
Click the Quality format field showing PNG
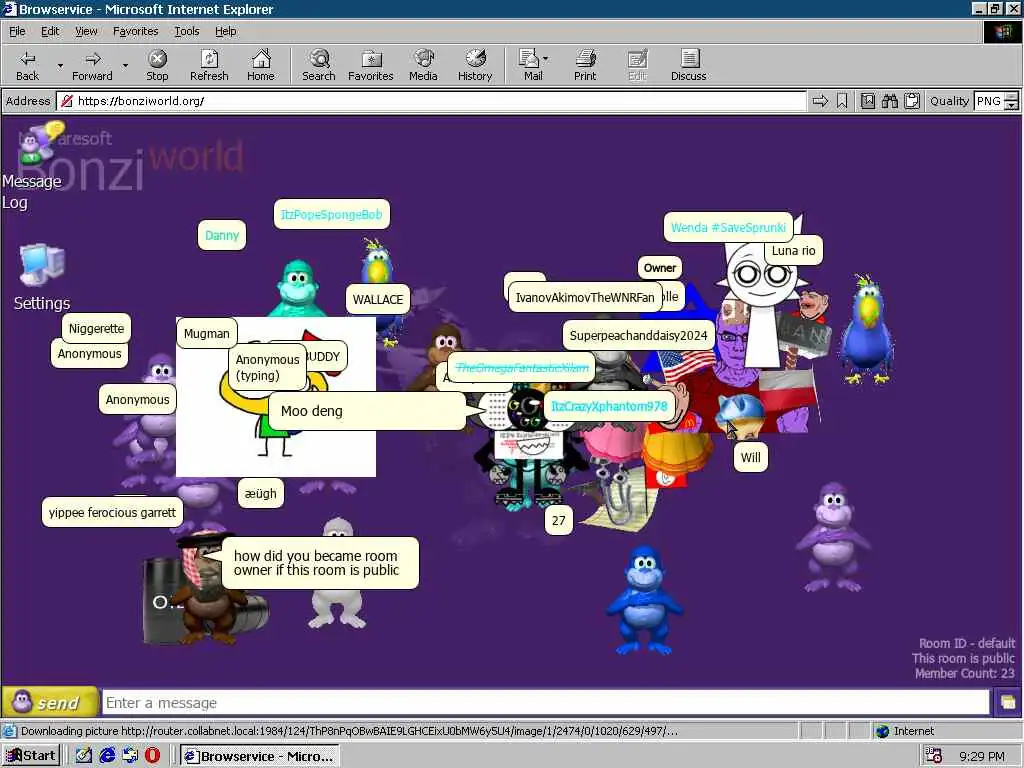point(989,101)
